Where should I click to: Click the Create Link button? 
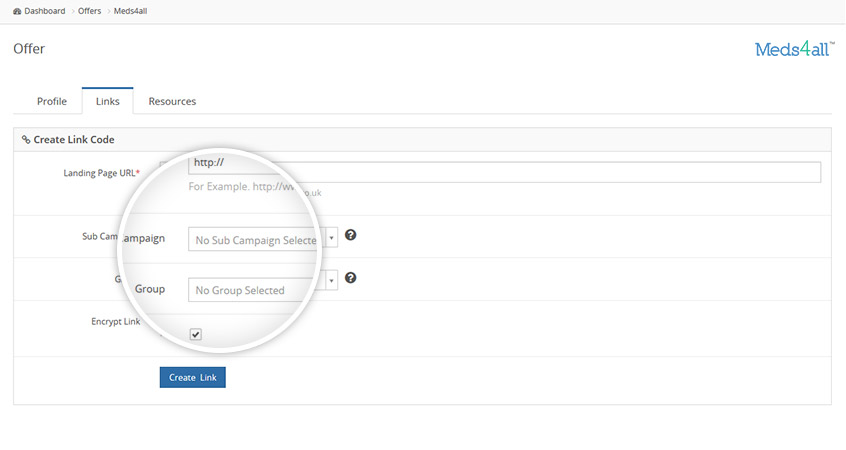pyautogui.click(x=193, y=377)
